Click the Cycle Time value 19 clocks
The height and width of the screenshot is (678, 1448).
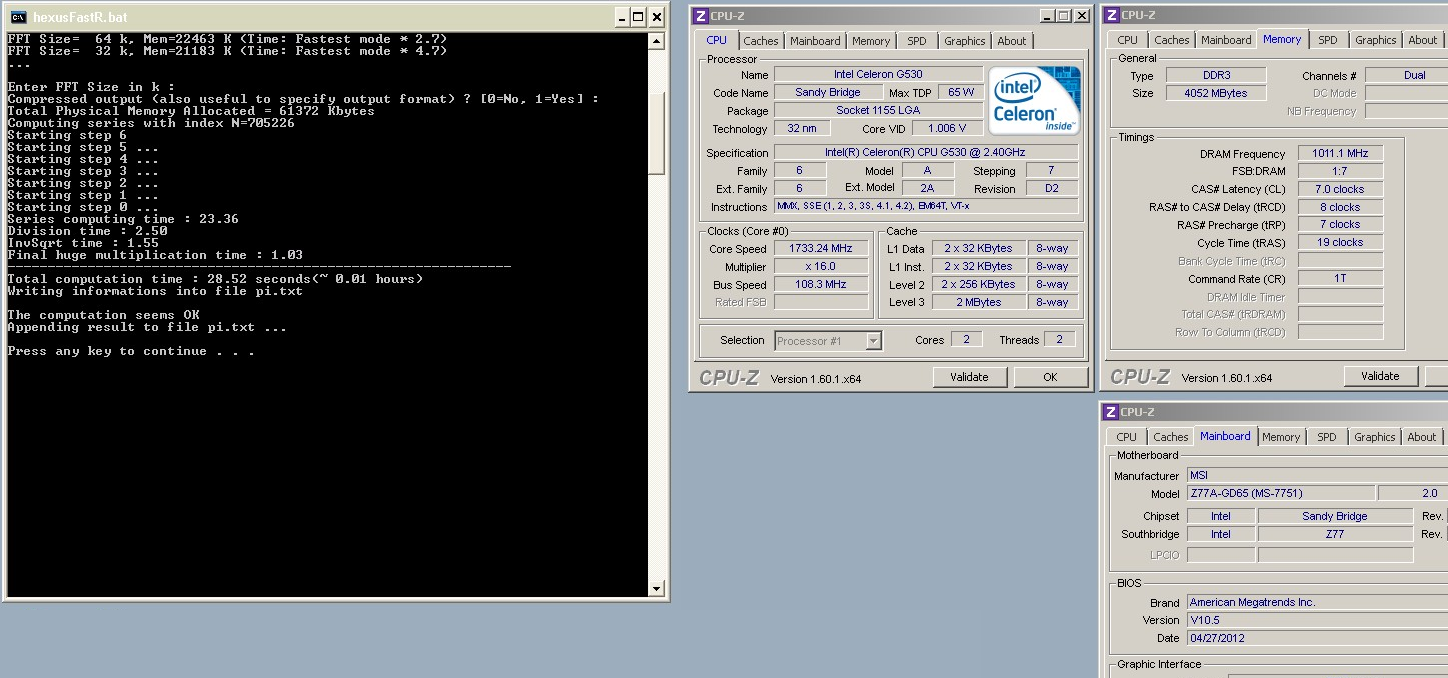[1340, 242]
